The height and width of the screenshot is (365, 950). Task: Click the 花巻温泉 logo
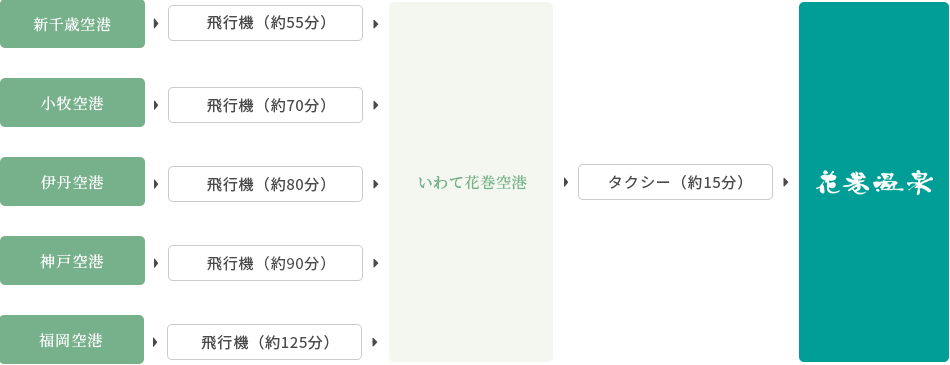874,182
